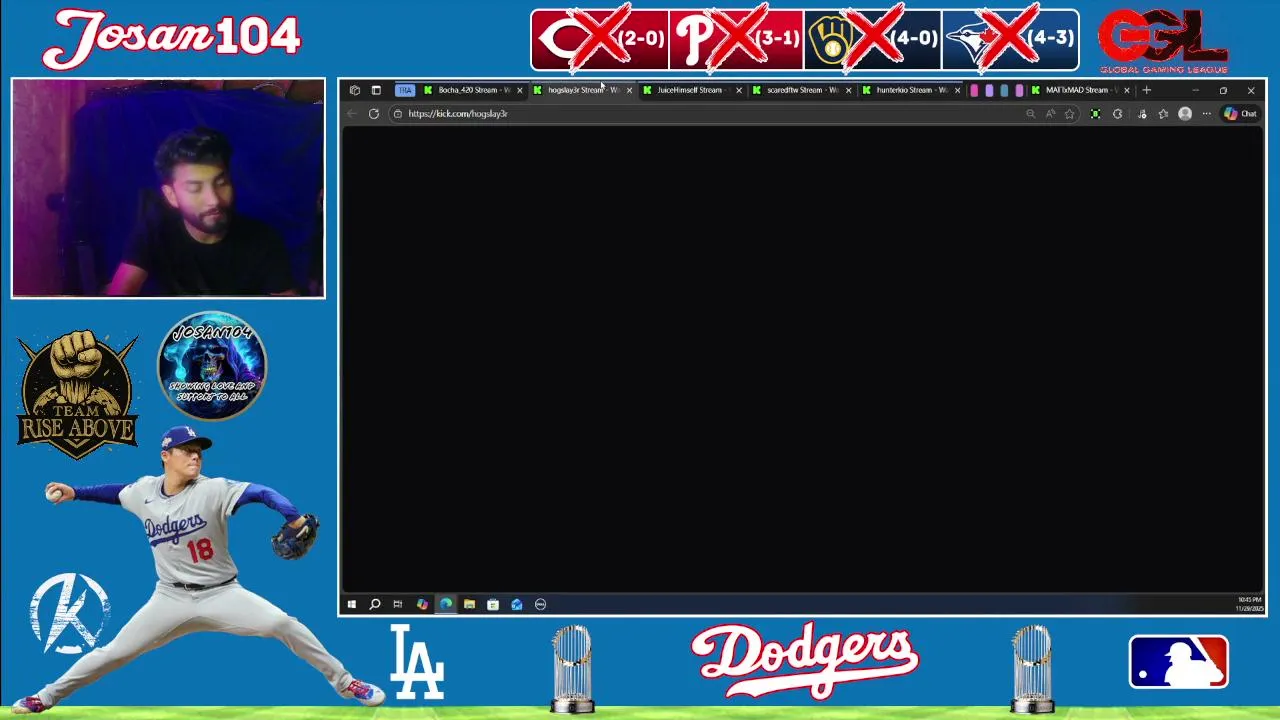Click the Dell icon on the taskbar
Image resolution: width=1280 pixels, height=720 pixels.
point(541,604)
